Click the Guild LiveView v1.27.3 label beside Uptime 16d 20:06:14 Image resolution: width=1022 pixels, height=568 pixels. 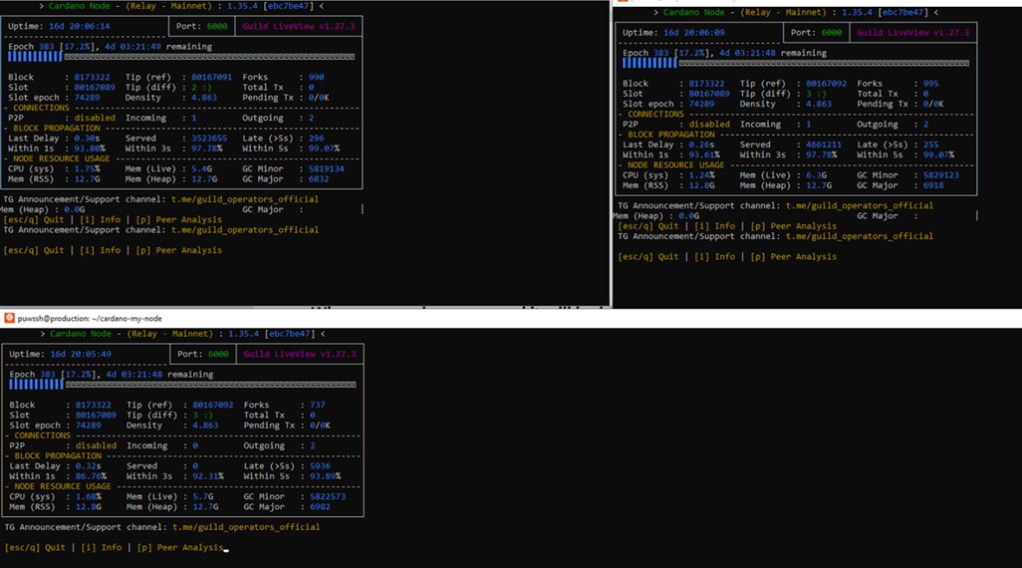click(x=299, y=26)
